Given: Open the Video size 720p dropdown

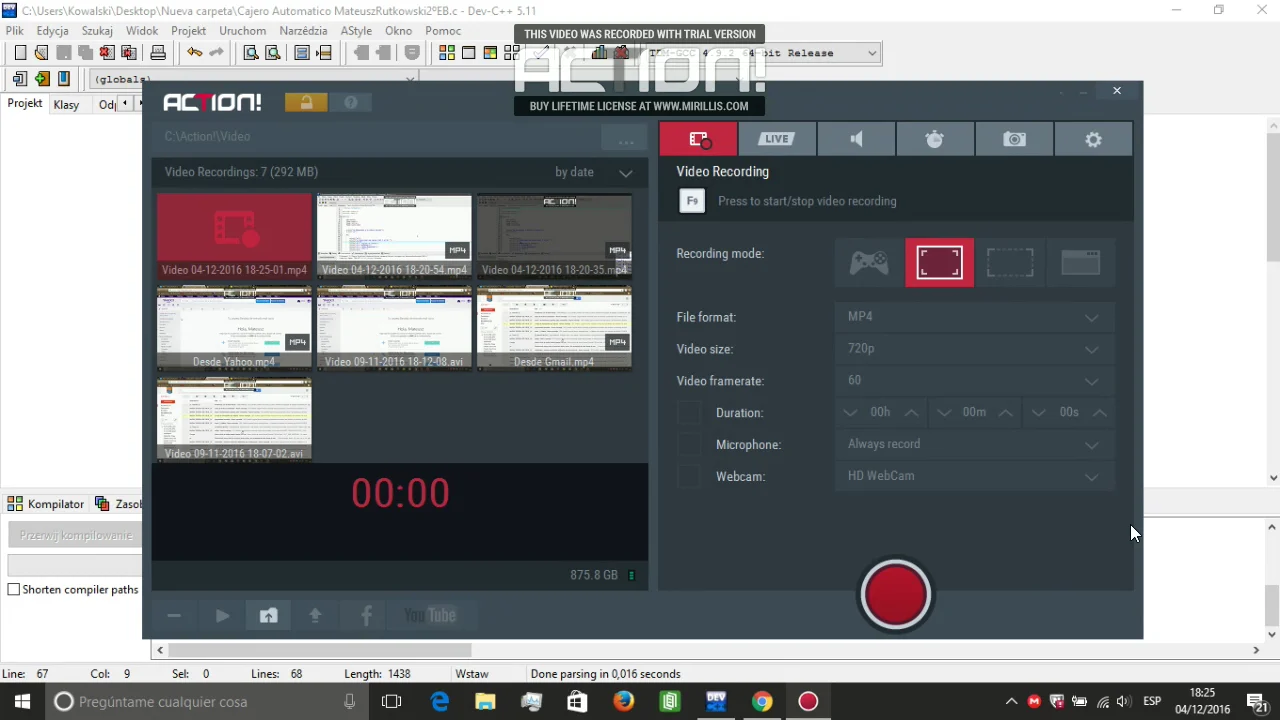Looking at the screenshot, I should pyautogui.click(x=975, y=349).
